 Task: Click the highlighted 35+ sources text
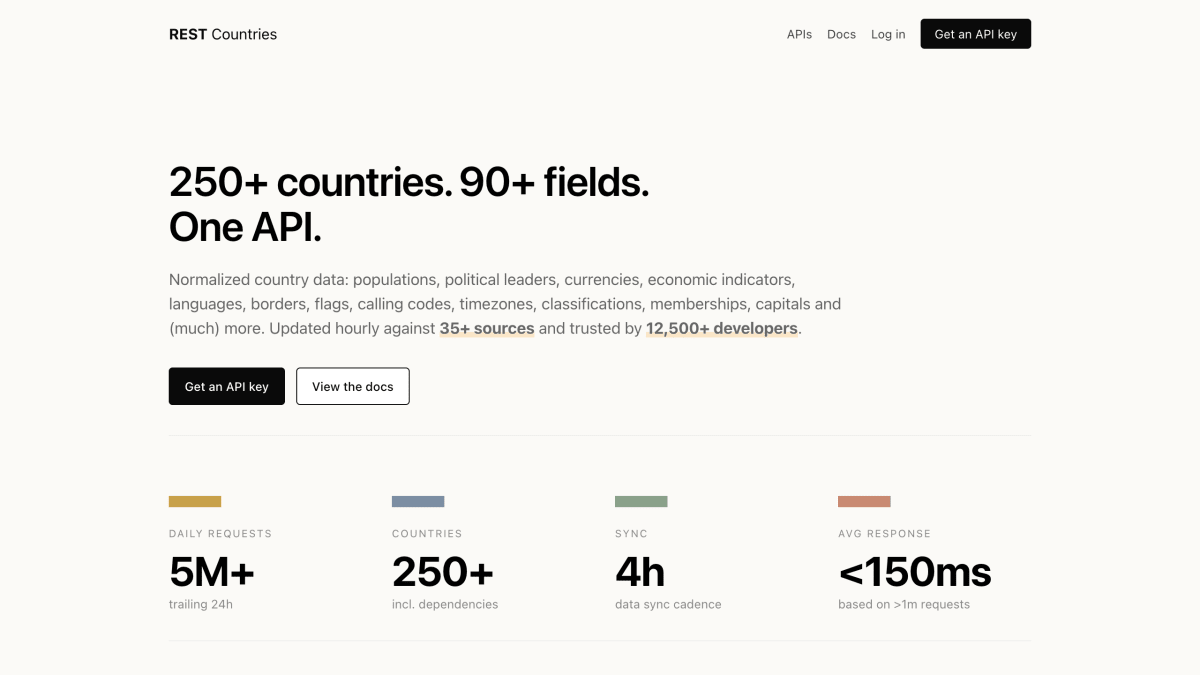[487, 328]
